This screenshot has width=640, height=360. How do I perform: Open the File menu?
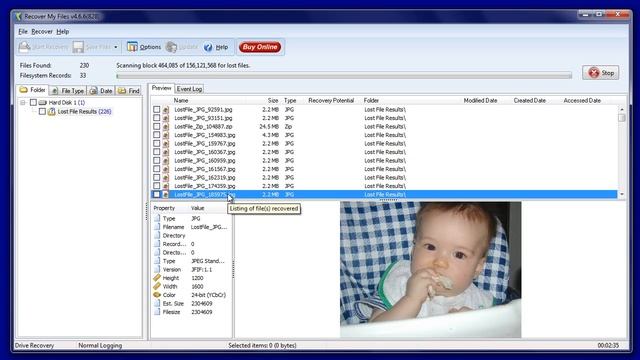tap(23, 31)
